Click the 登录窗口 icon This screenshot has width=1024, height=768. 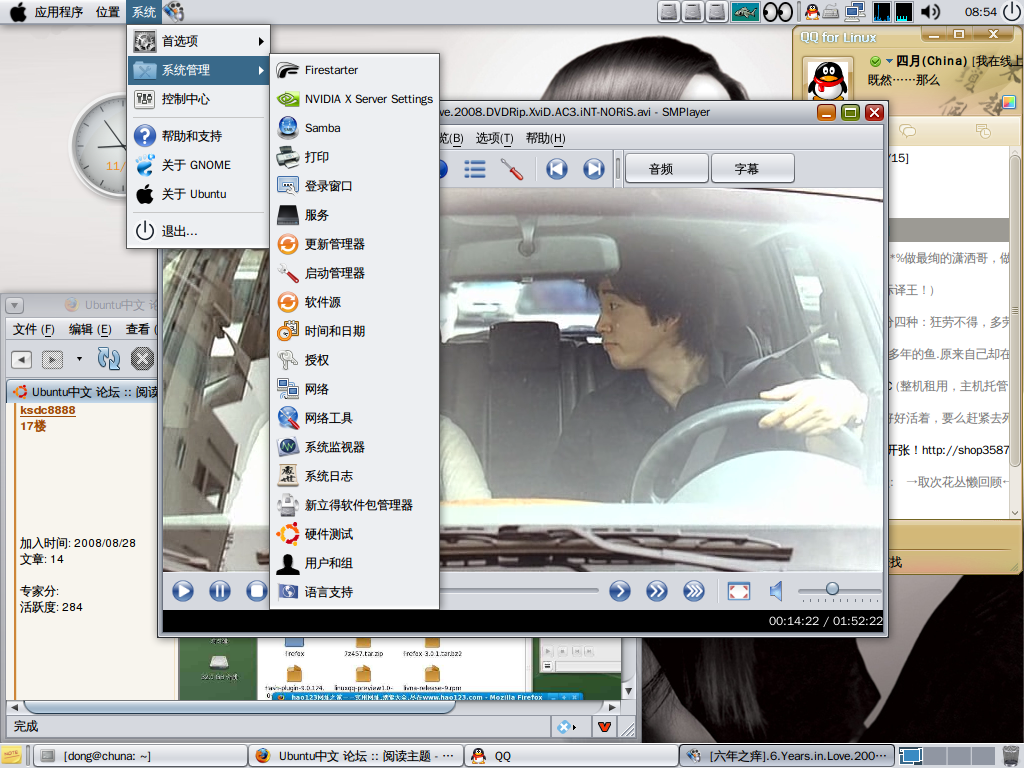tap(287, 186)
